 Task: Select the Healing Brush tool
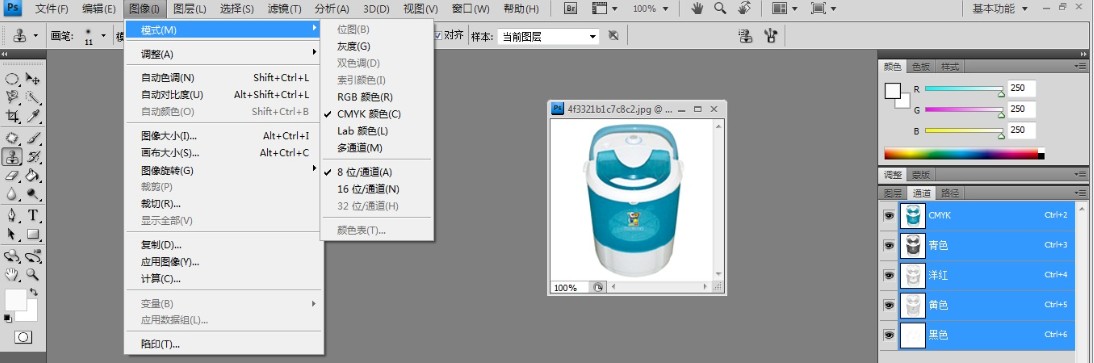pos(12,138)
